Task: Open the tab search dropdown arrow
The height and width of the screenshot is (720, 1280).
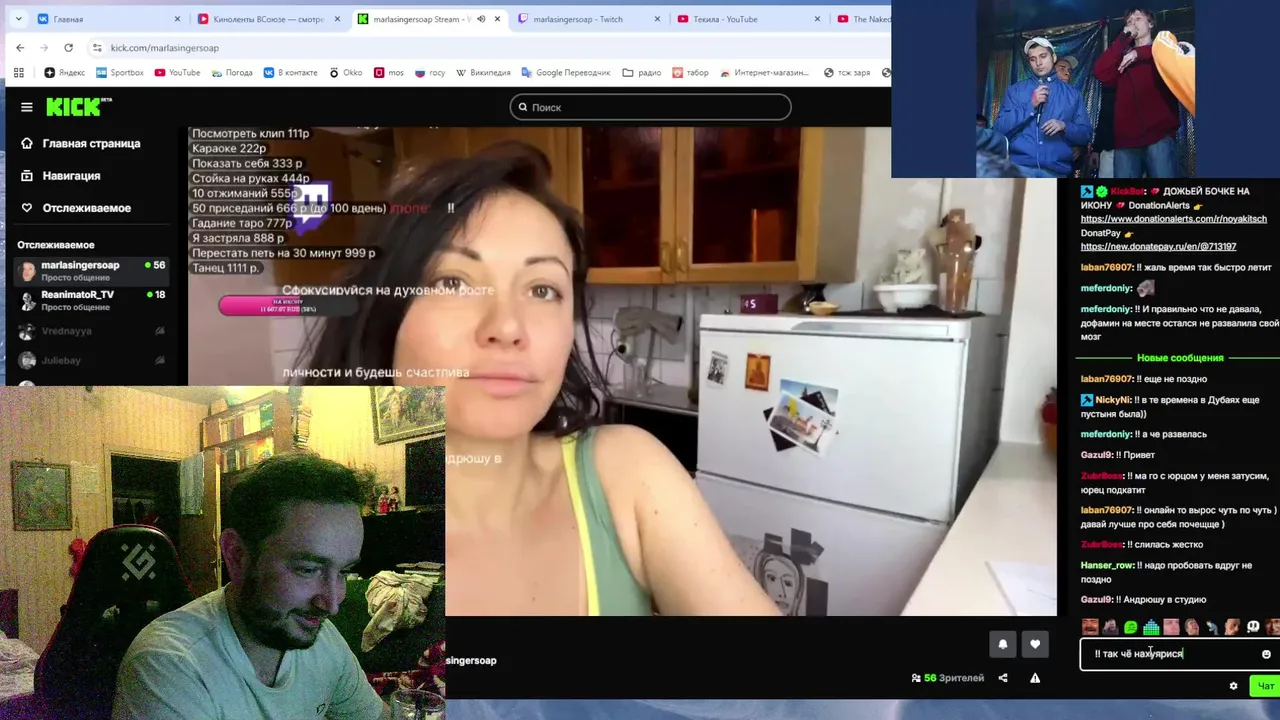Action: [18, 19]
